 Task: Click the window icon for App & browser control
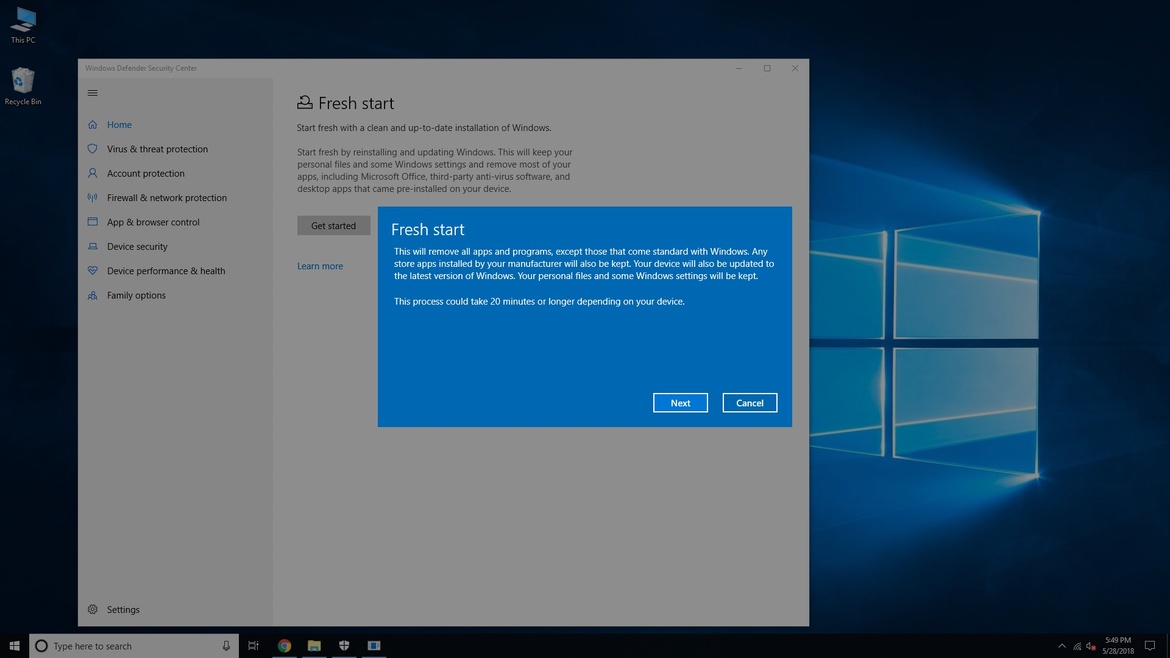tap(93, 222)
